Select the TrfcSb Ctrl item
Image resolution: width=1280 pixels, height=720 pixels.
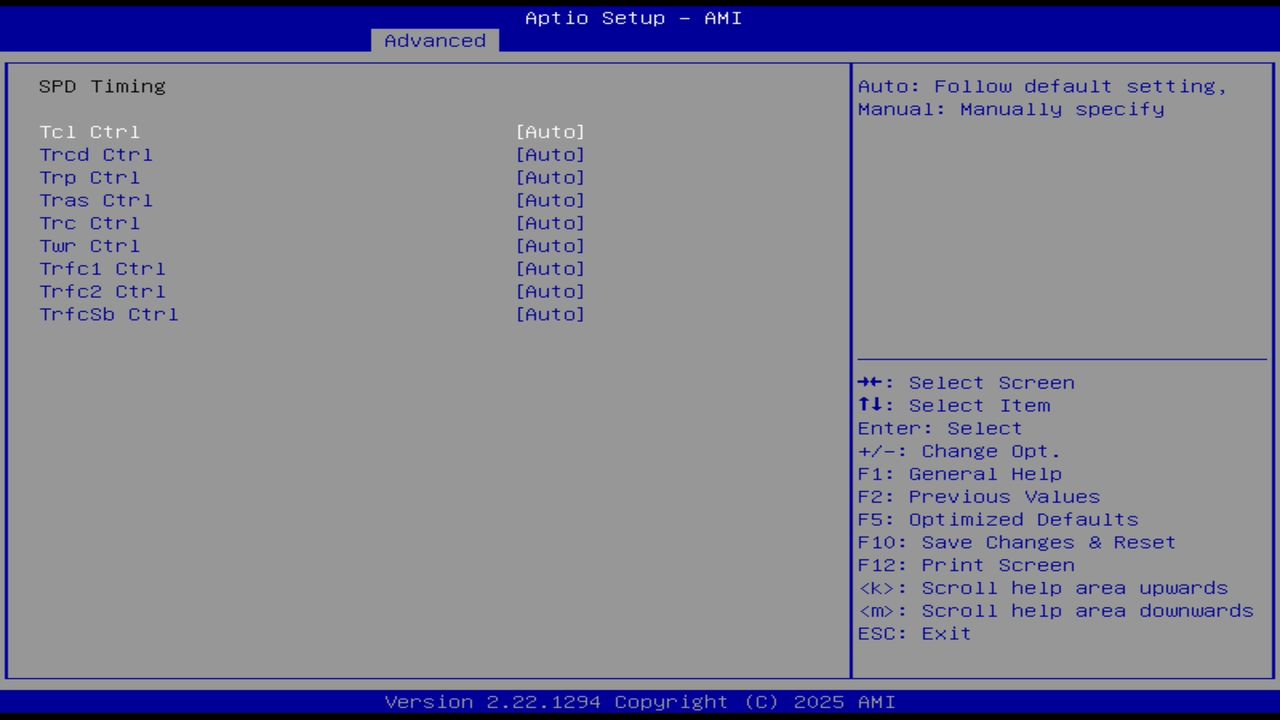[x=108, y=314]
